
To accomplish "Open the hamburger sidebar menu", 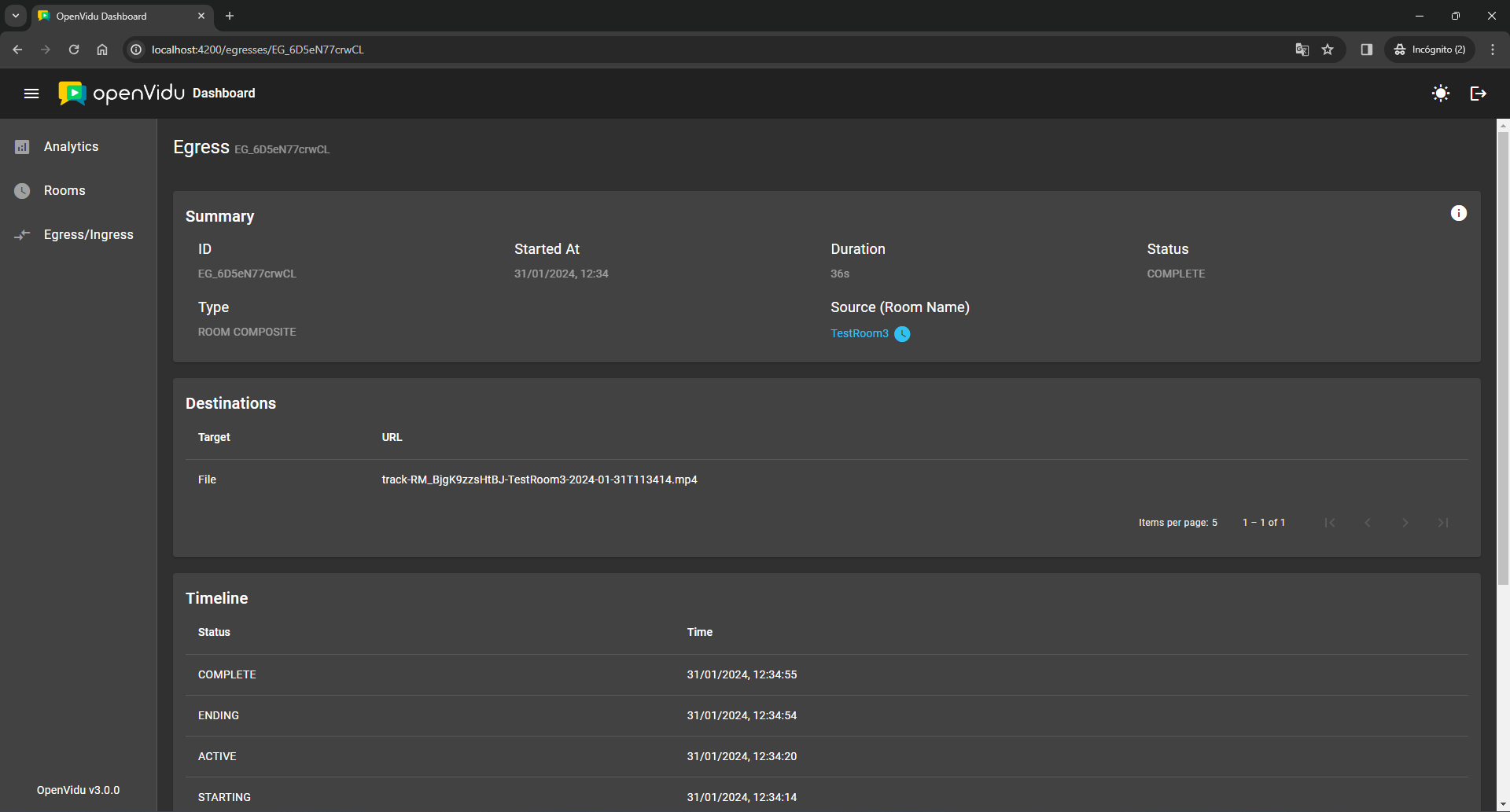I will click(x=31, y=94).
